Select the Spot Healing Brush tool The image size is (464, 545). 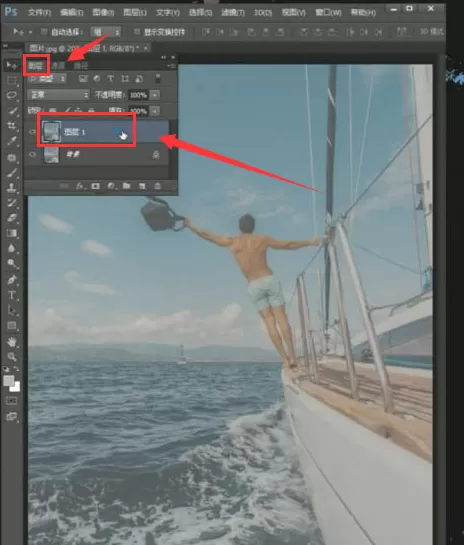(x=12, y=158)
